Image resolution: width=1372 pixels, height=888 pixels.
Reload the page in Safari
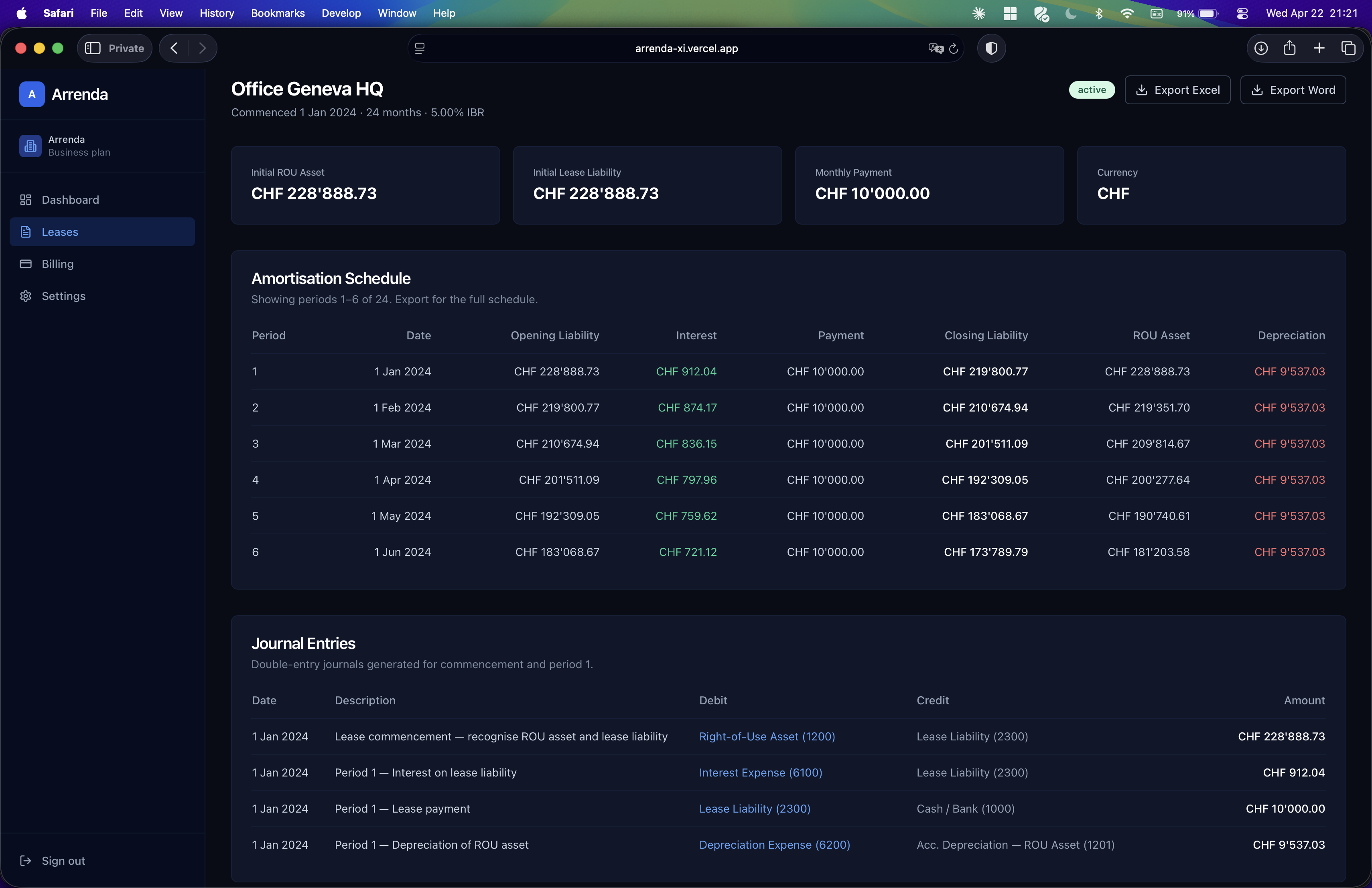tap(954, 49)
